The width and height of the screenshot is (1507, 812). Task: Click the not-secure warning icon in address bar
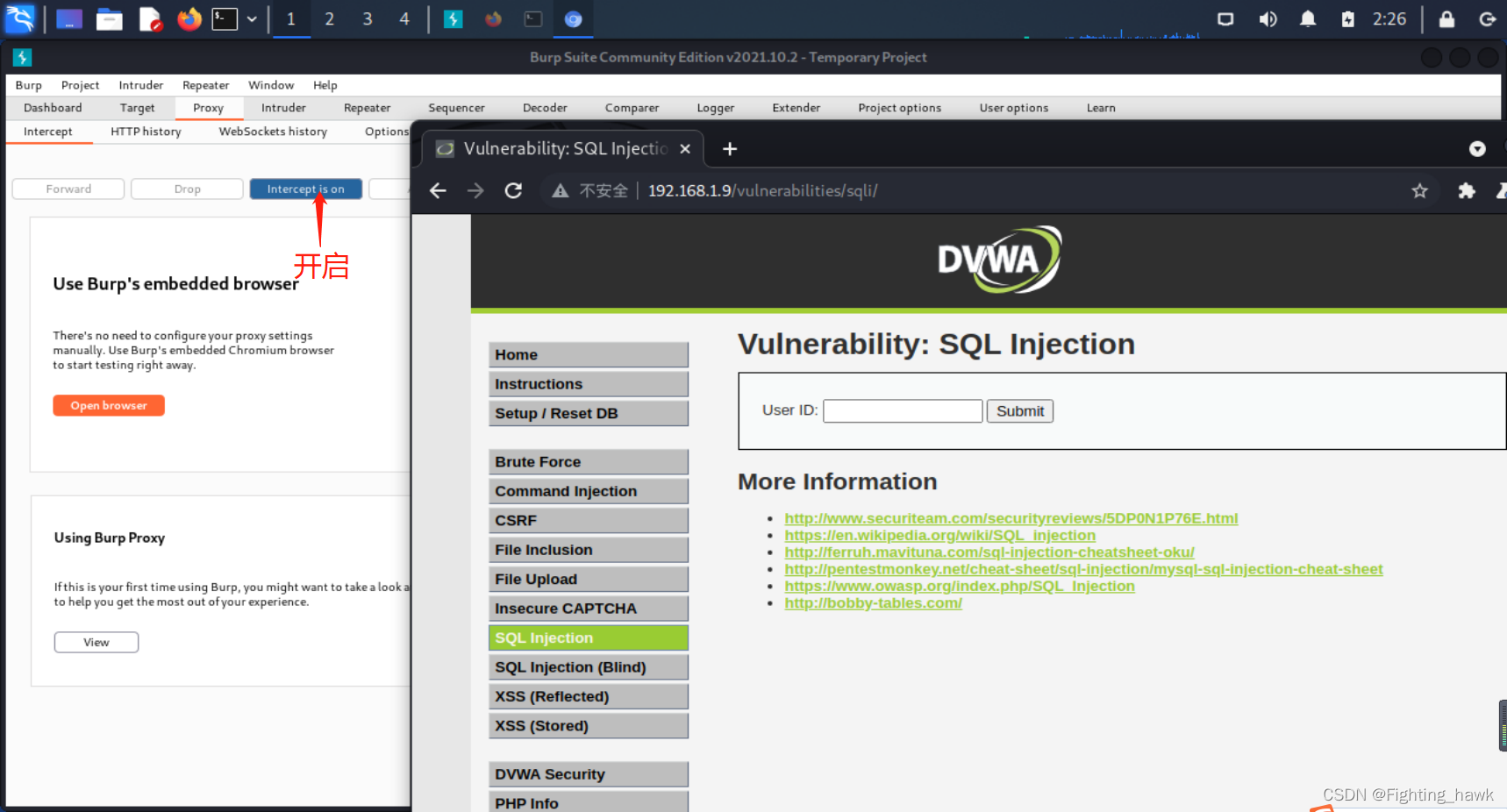(561, 191)
